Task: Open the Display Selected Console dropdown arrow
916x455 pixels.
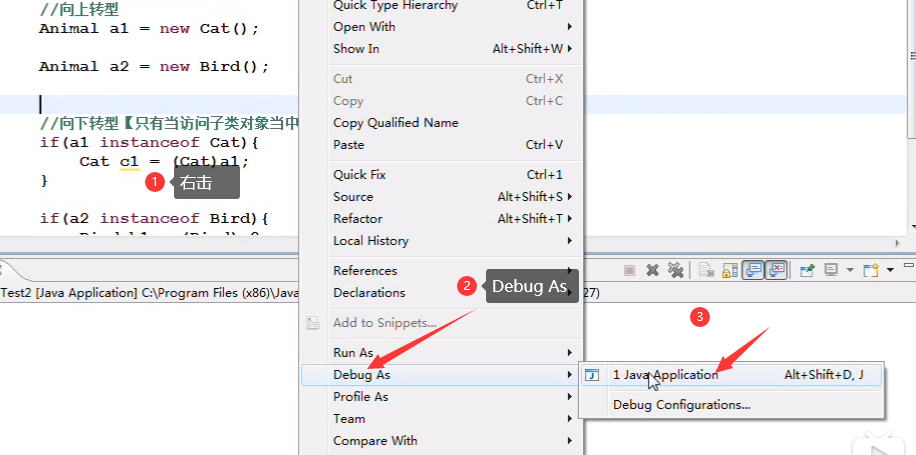Action: [x=850, y=270]
